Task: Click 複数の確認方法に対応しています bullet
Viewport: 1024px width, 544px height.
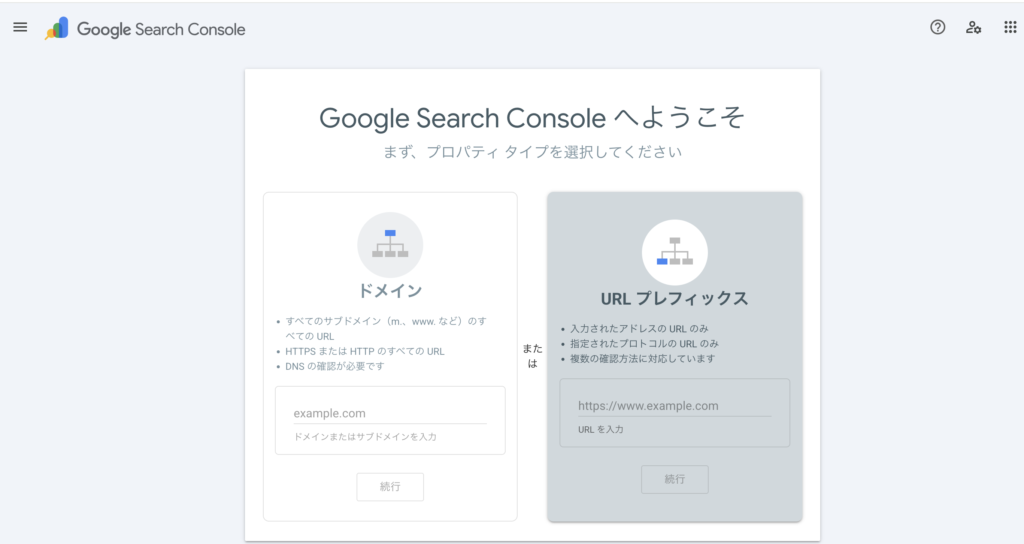Action: (643, 359)
